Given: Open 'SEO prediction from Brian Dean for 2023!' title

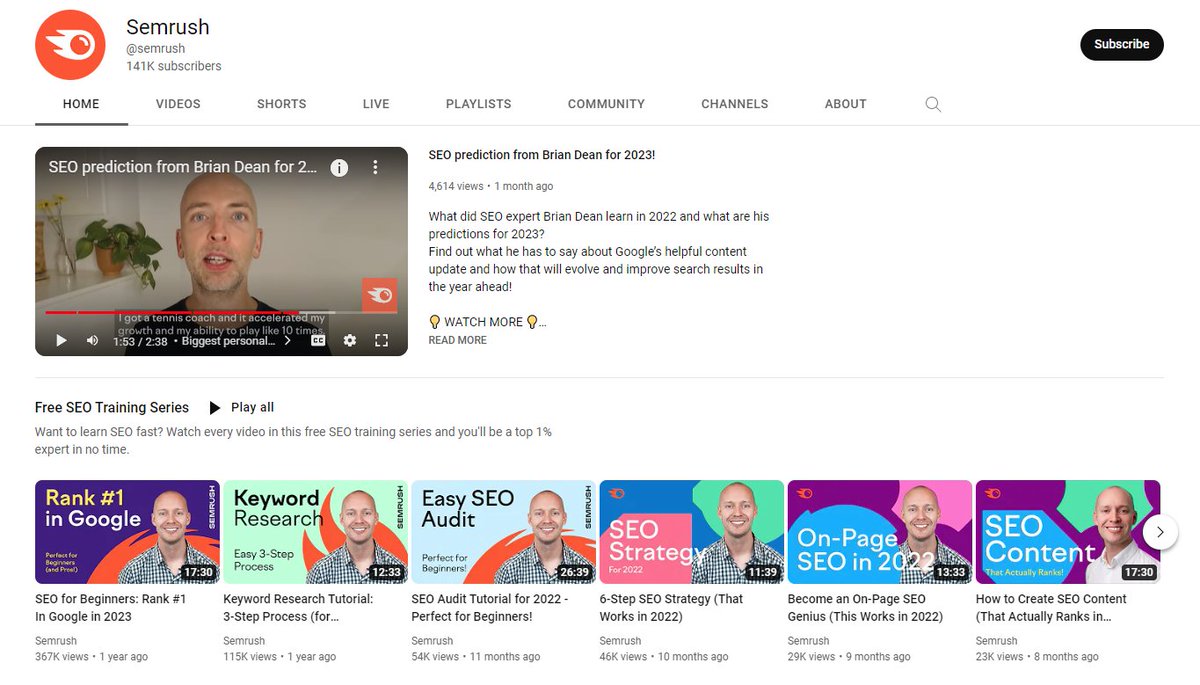Looking at the screenshot, I should [542, 155].
